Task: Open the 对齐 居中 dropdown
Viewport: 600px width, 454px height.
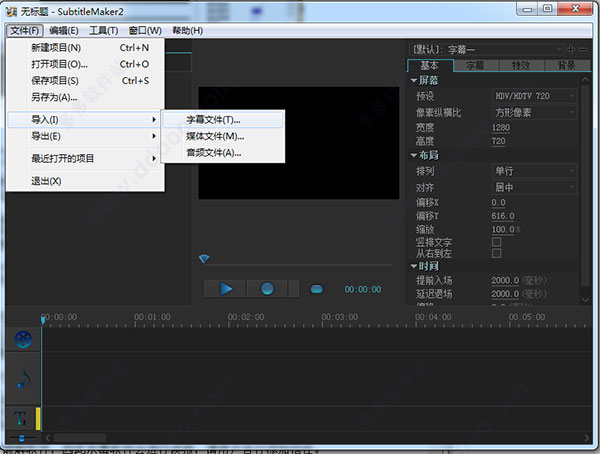Action: coord(534,187)
